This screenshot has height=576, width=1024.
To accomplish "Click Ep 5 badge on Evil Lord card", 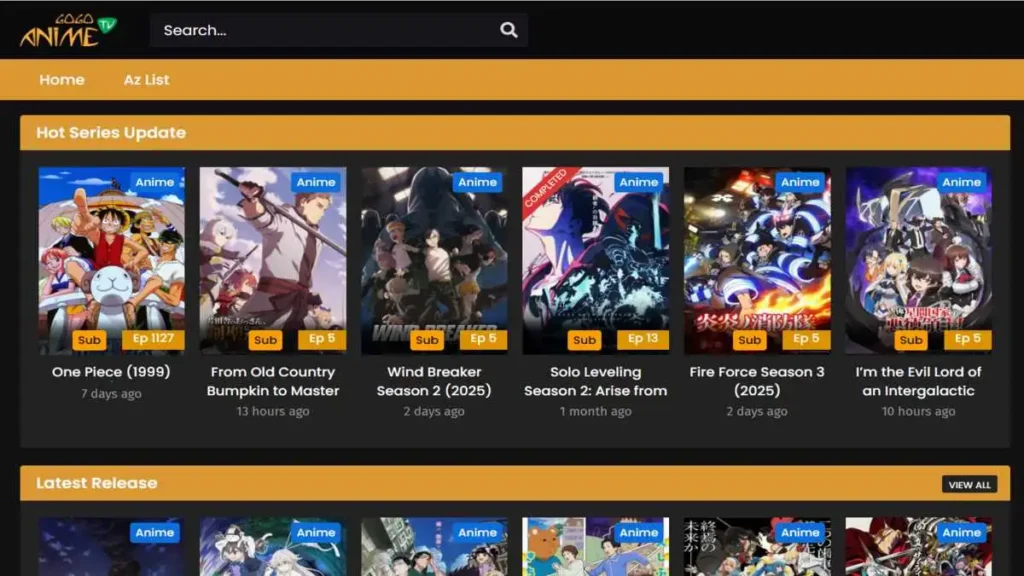I will click(967, 338).
